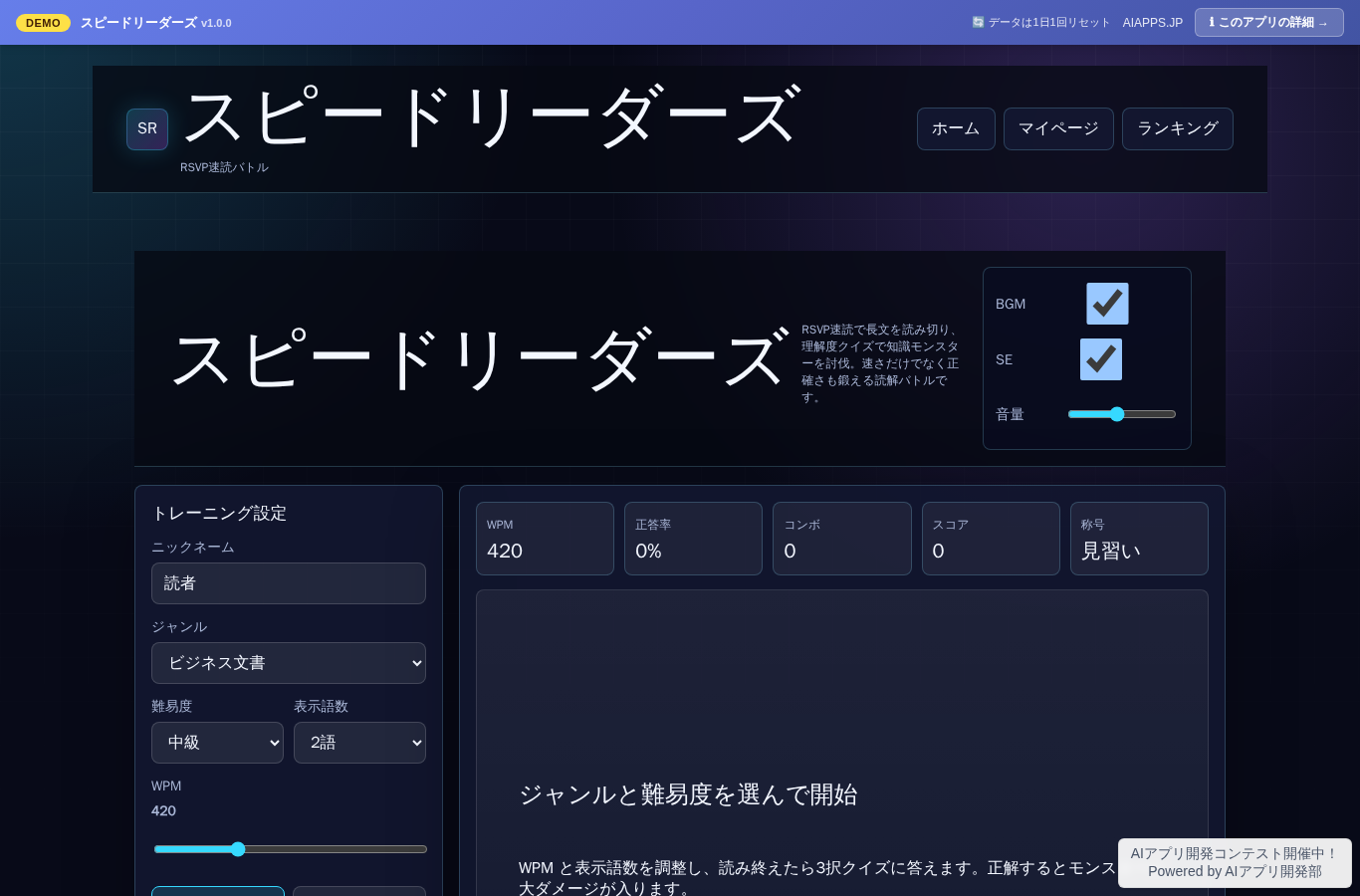
Task: Toggle the SE sound effects checkbox
Action: pos(1101,359)
